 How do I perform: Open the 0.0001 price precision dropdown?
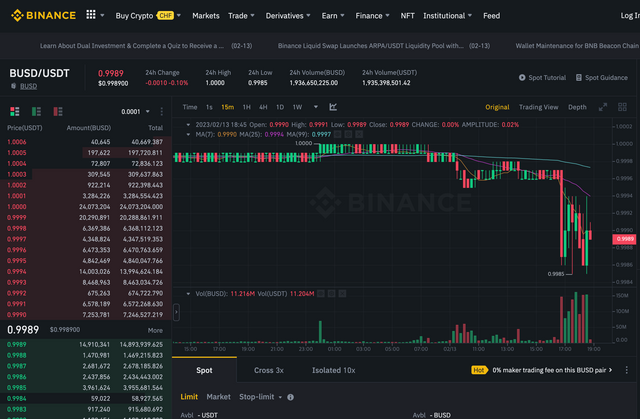coord(136,111)
